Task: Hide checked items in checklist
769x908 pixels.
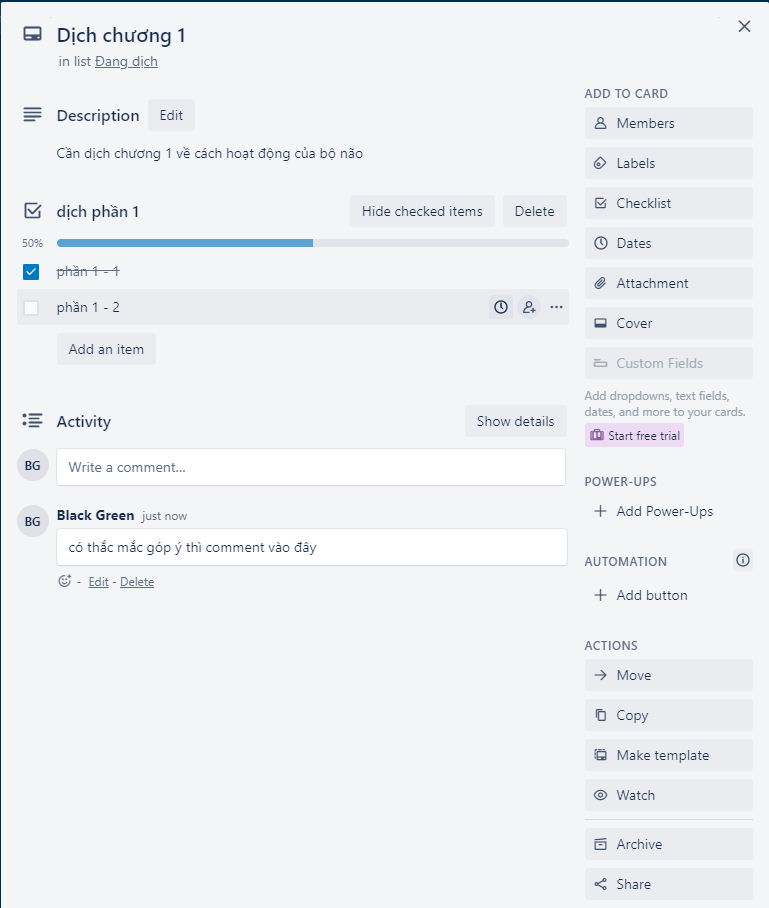Action: click(x=422, y=211)
